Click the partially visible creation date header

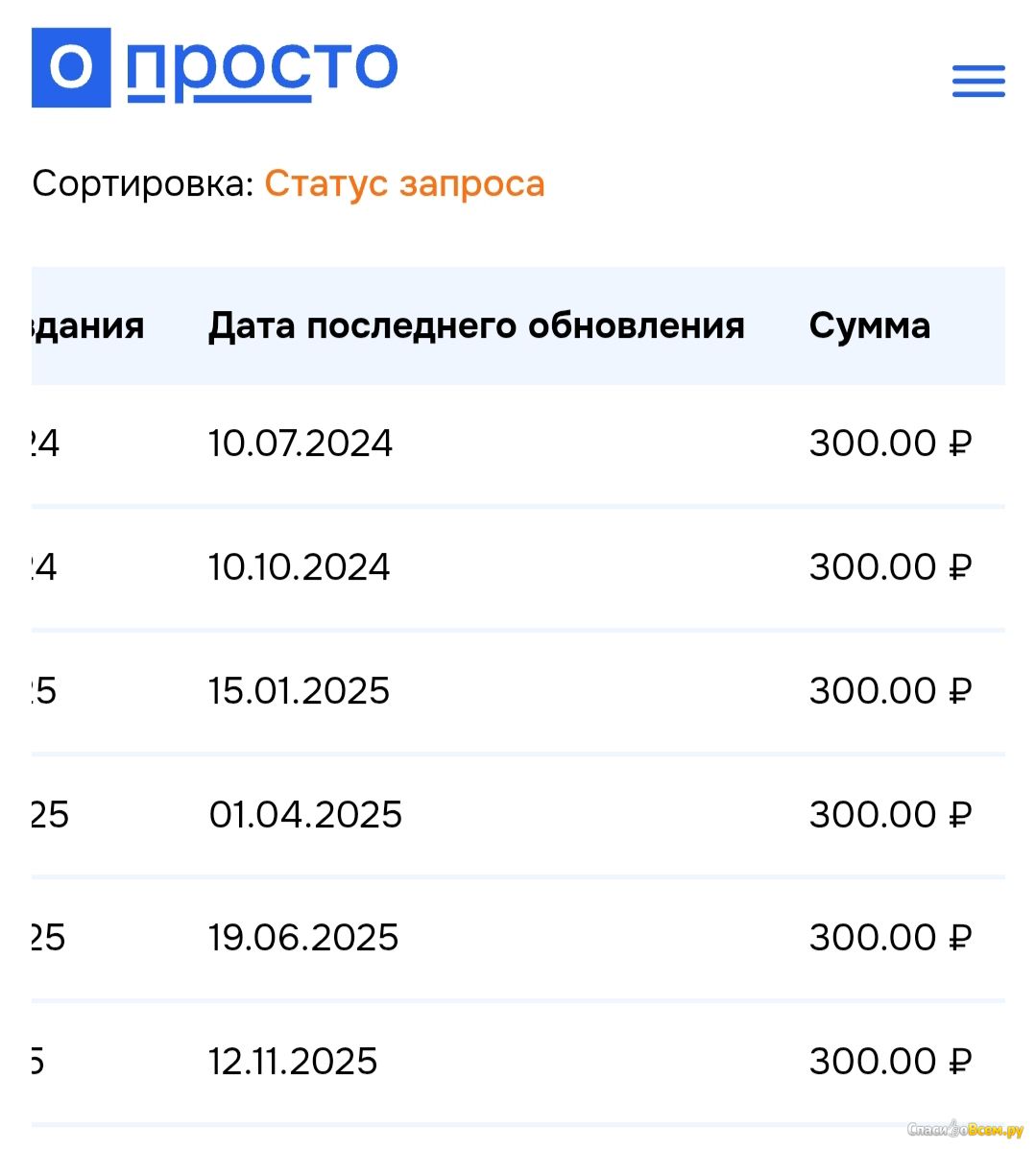pyautogui.click(x=88, y=326)
